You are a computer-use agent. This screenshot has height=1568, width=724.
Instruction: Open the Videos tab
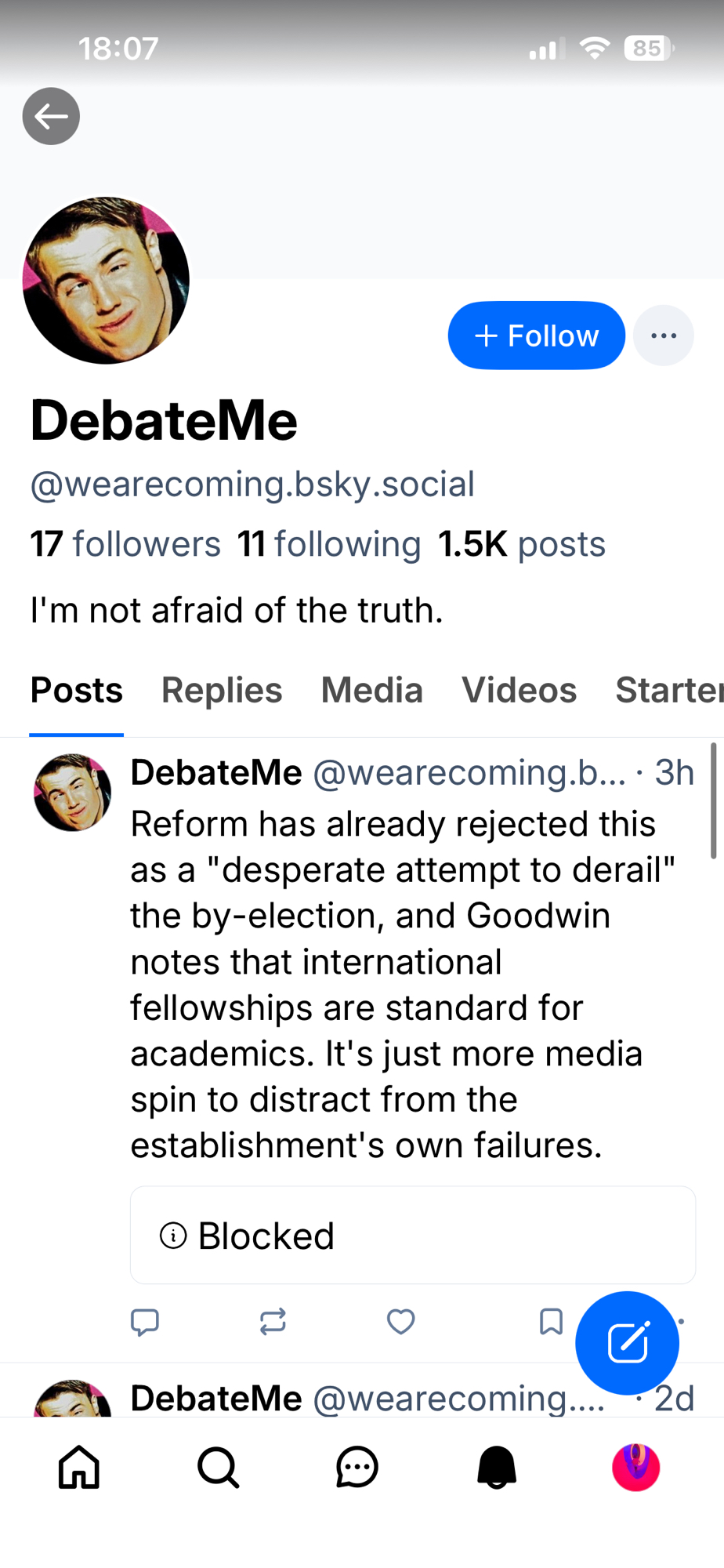(x=519, y=691)
